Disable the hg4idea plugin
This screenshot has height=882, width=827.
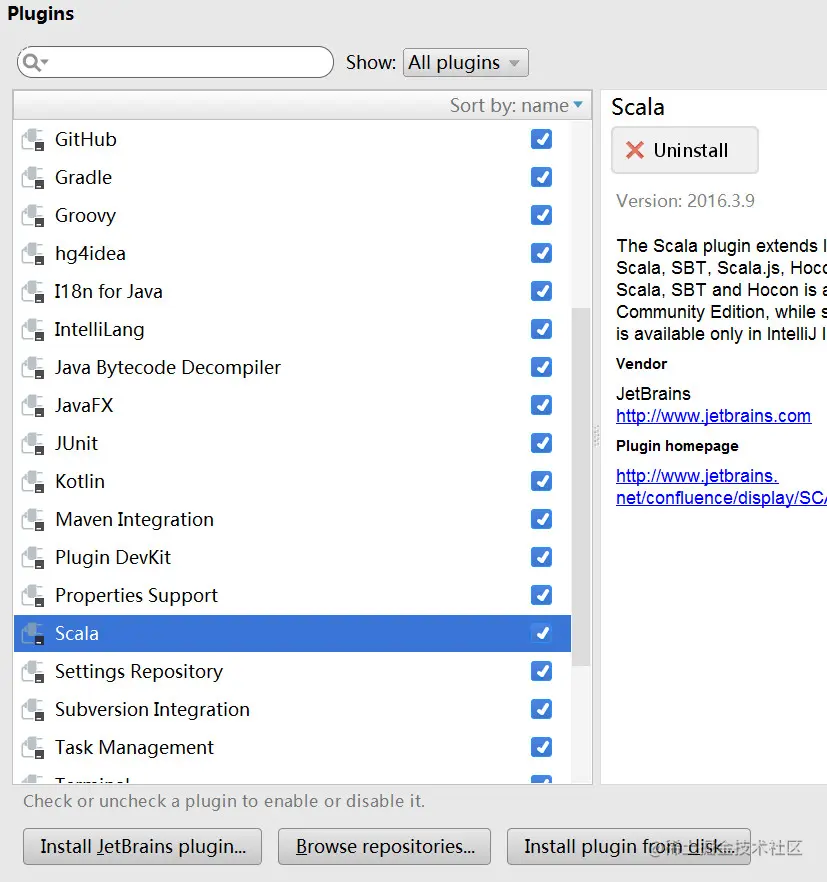(x=541, y=253)
